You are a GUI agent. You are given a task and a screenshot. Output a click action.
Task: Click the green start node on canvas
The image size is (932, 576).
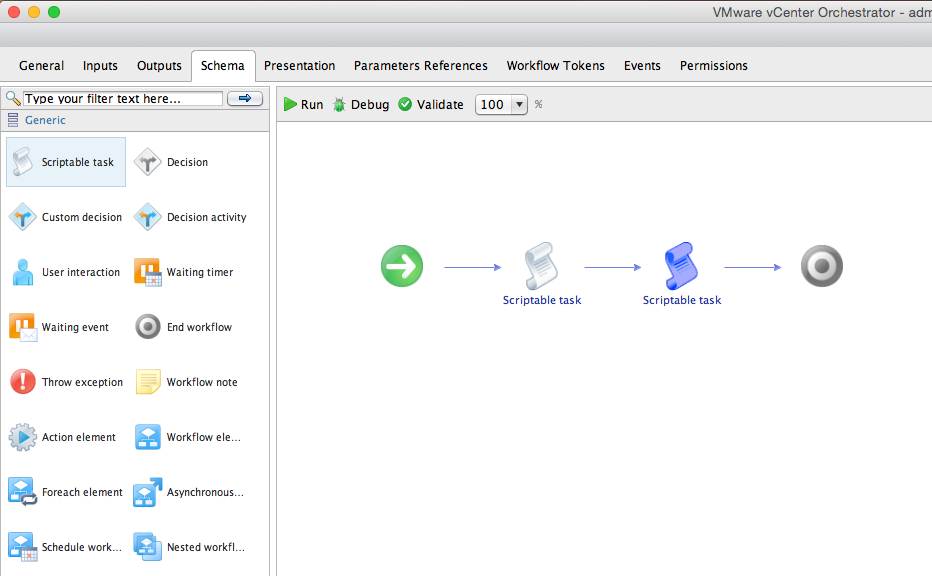pyautogui.click(x=402, y=267)
